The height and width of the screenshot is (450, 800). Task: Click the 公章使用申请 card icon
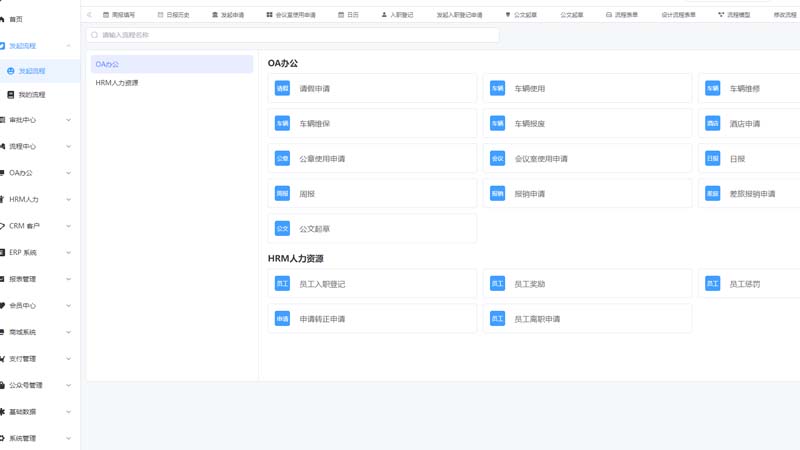point(282,159)
